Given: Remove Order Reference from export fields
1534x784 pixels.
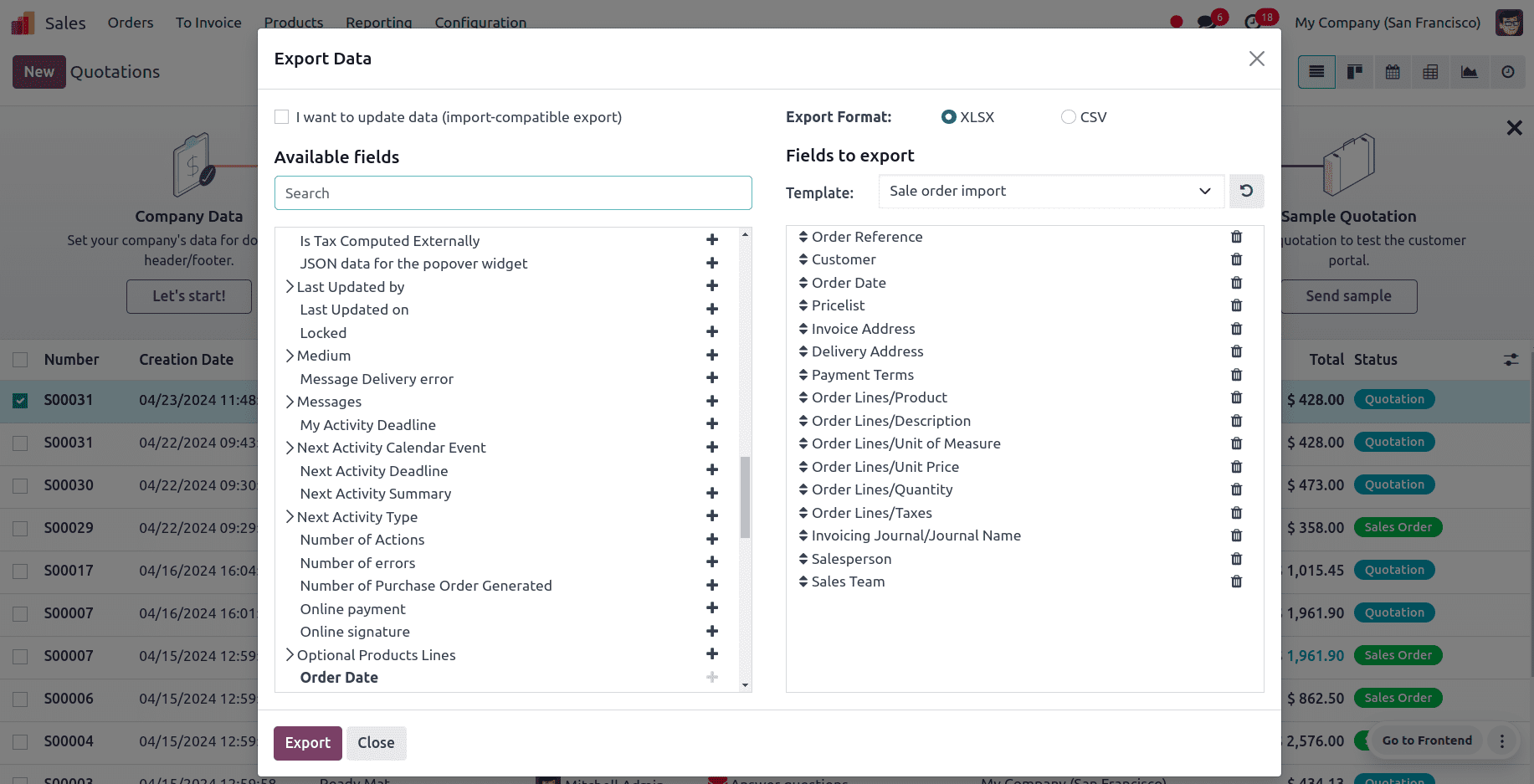Looking at the screenshot, I should 1236,237.
